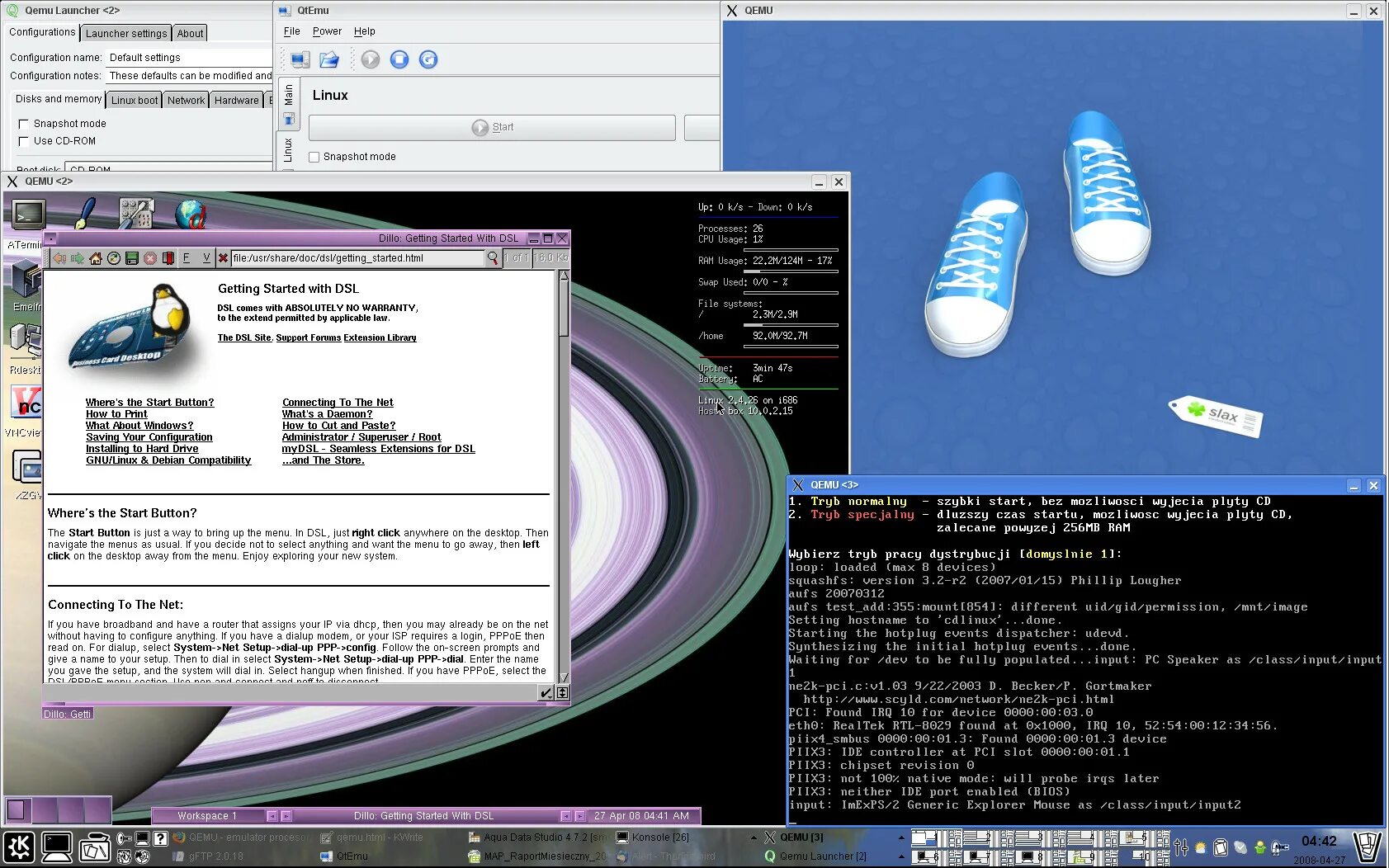
Task: Open QtEmu Power menu
Action: [327, 31]
